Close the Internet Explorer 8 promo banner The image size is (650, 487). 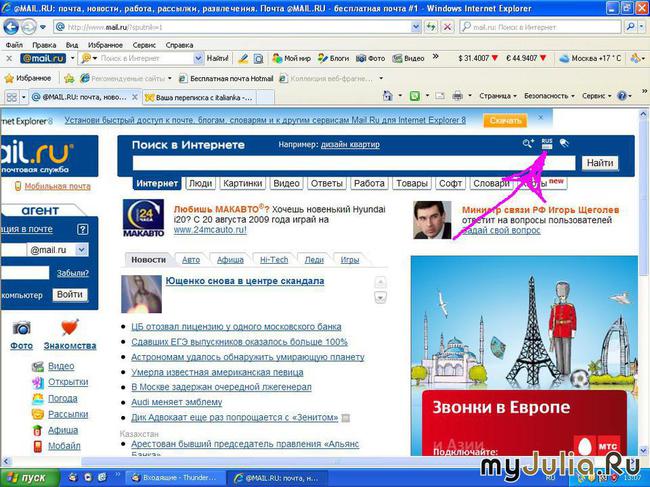[x=540, y=118]
